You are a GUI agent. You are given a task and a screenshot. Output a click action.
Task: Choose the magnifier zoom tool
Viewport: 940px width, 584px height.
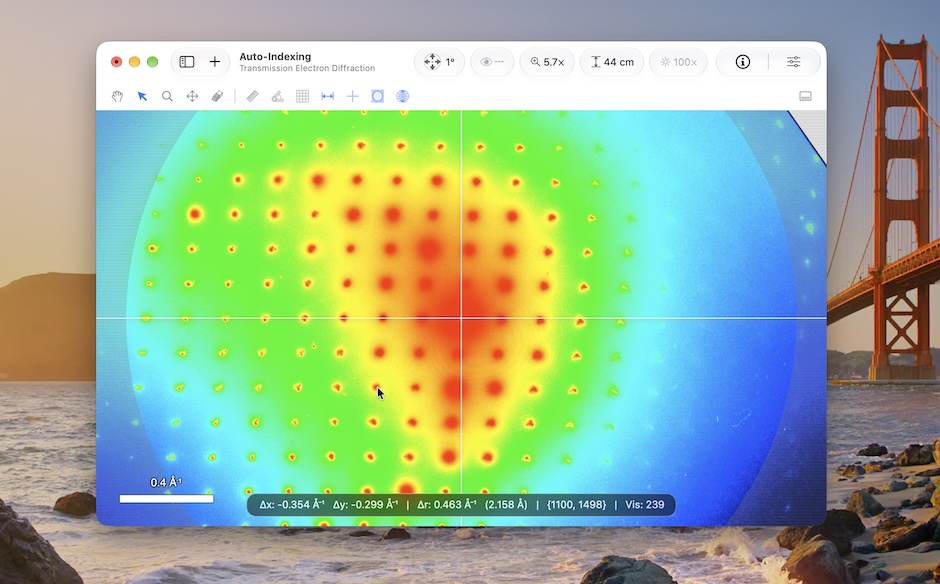167,96
